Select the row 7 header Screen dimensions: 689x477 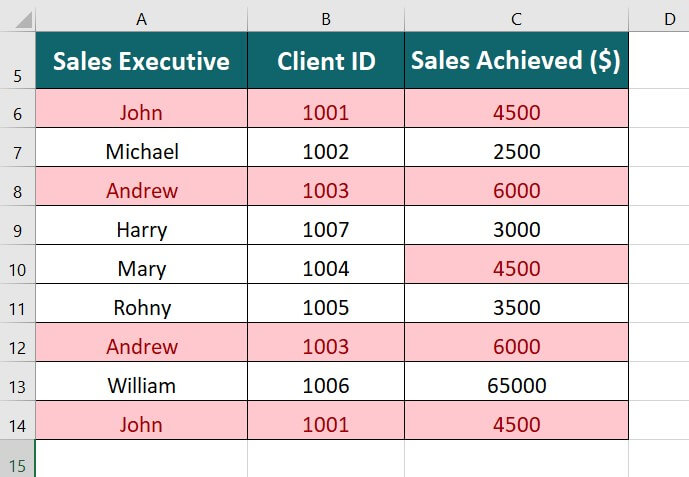click(17, 152)
